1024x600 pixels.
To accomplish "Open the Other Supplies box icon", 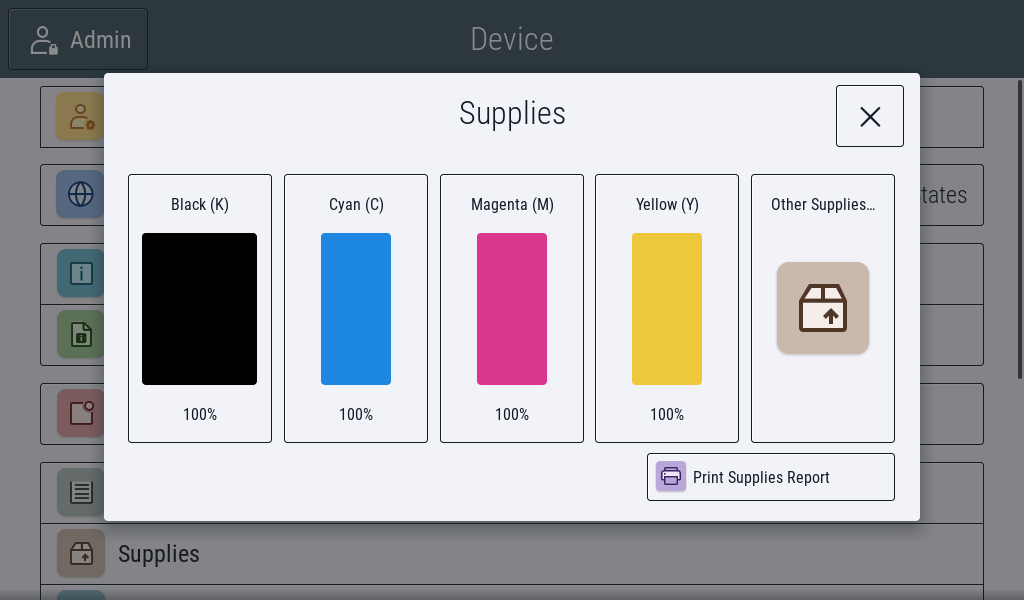I will click(x=822, y=308).
